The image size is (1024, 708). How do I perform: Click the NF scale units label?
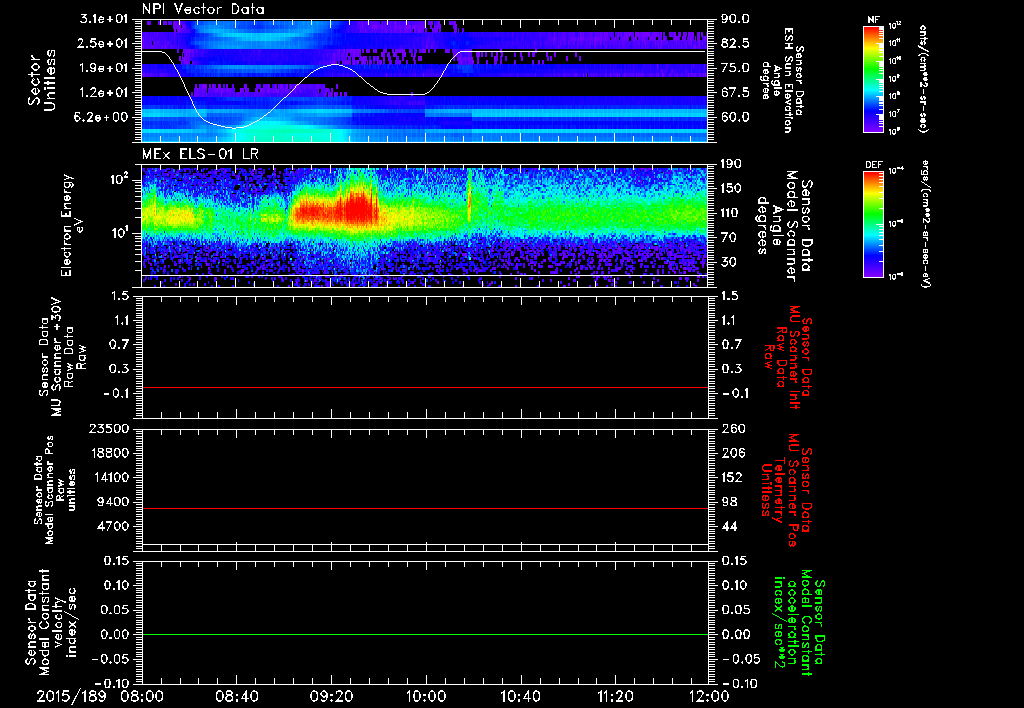click(x=922, y=79)
